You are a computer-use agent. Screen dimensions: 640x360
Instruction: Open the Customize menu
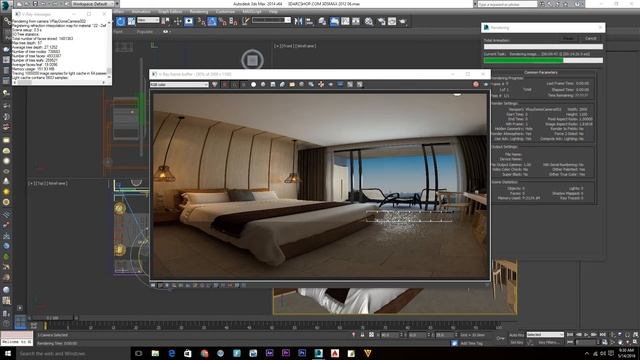[225, 12]
